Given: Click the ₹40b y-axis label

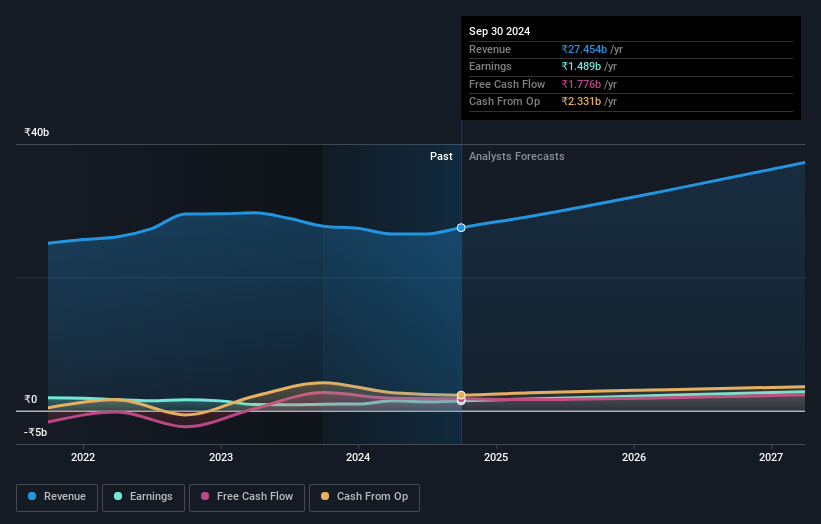Looking at the screenshot, I should click(x=37, y=132).
